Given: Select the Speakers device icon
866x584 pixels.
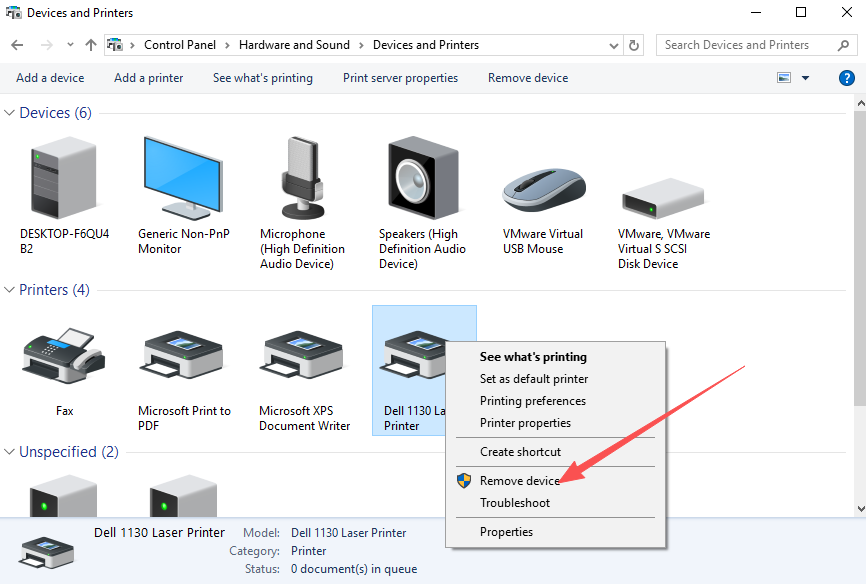Looking at the screenshot, I should (423, 178).
